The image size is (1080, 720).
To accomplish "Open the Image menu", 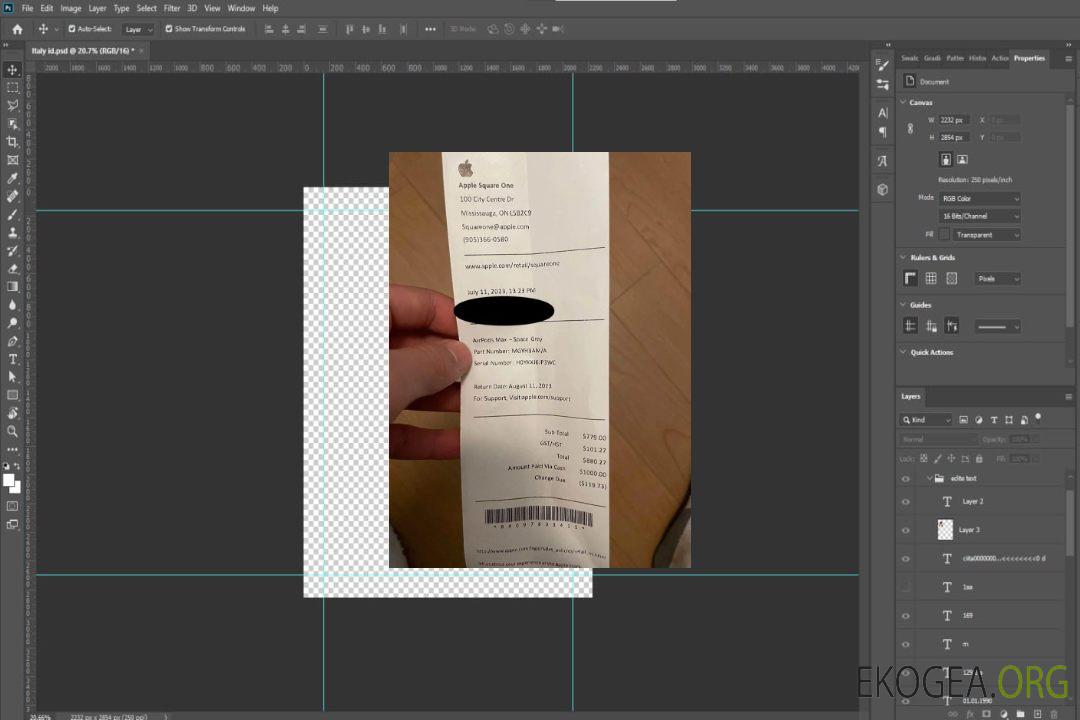I will click(x=70, y=8).
